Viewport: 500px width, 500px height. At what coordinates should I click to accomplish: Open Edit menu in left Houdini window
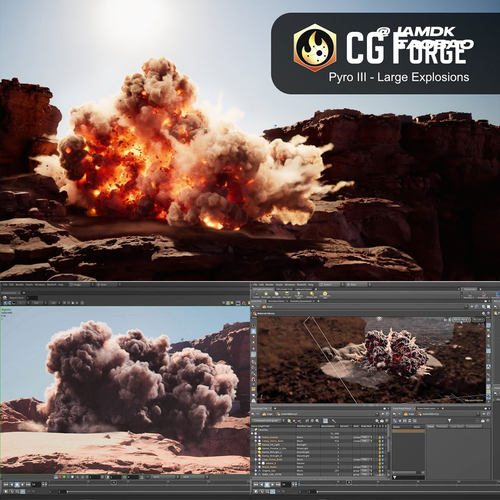point(11,285)
